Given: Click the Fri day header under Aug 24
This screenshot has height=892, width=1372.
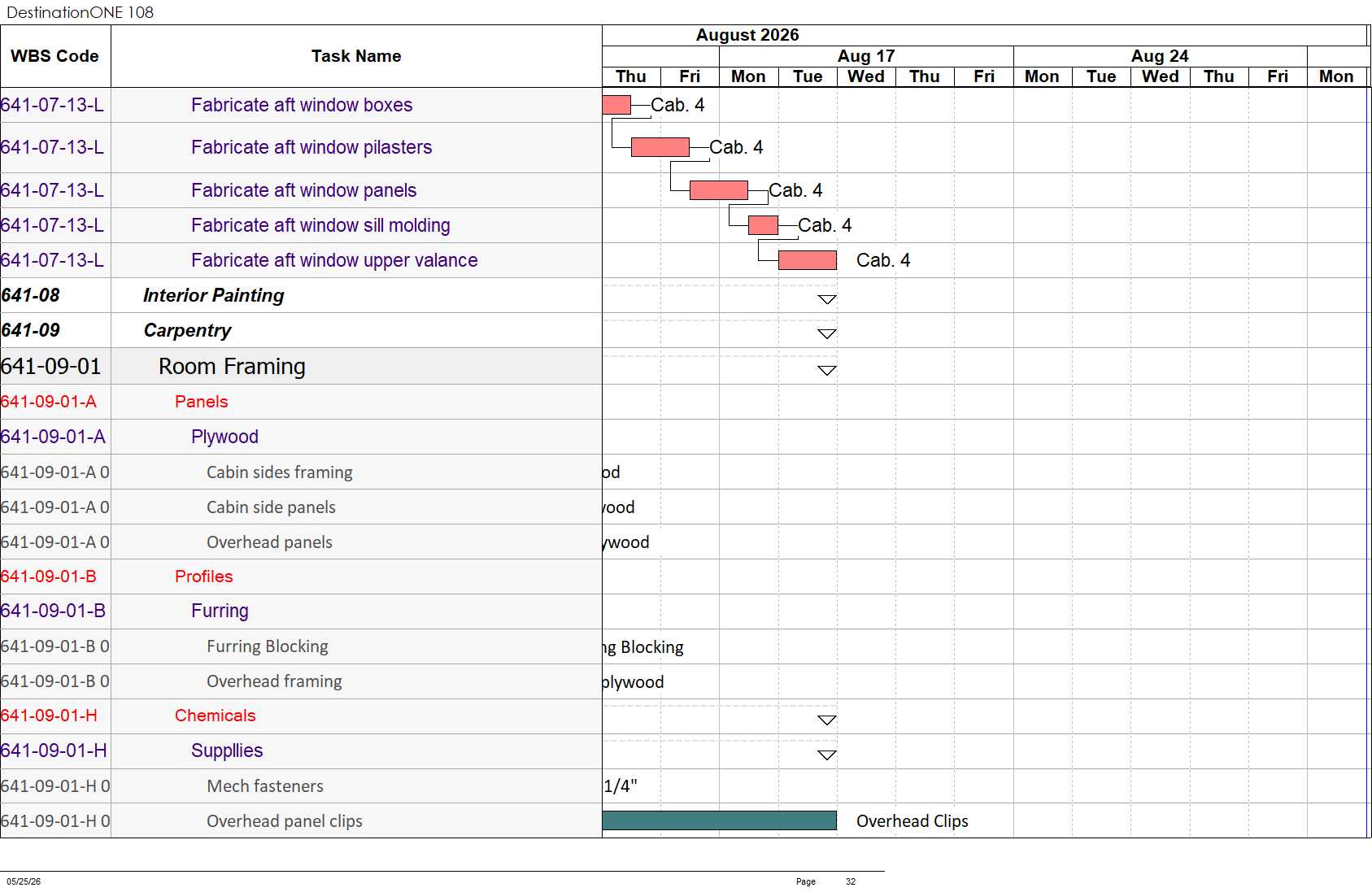Looking at the screenshot, I should (x=1278, y=76).
